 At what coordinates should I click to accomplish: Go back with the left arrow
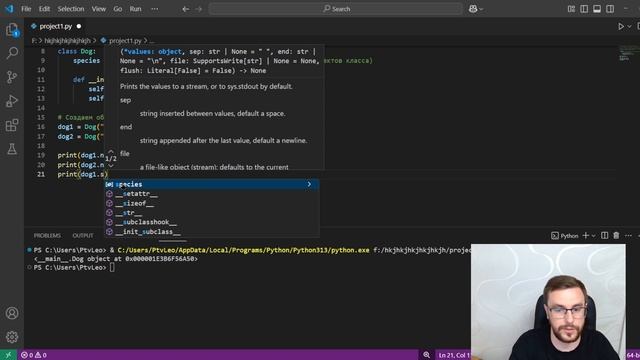(186, 9)
